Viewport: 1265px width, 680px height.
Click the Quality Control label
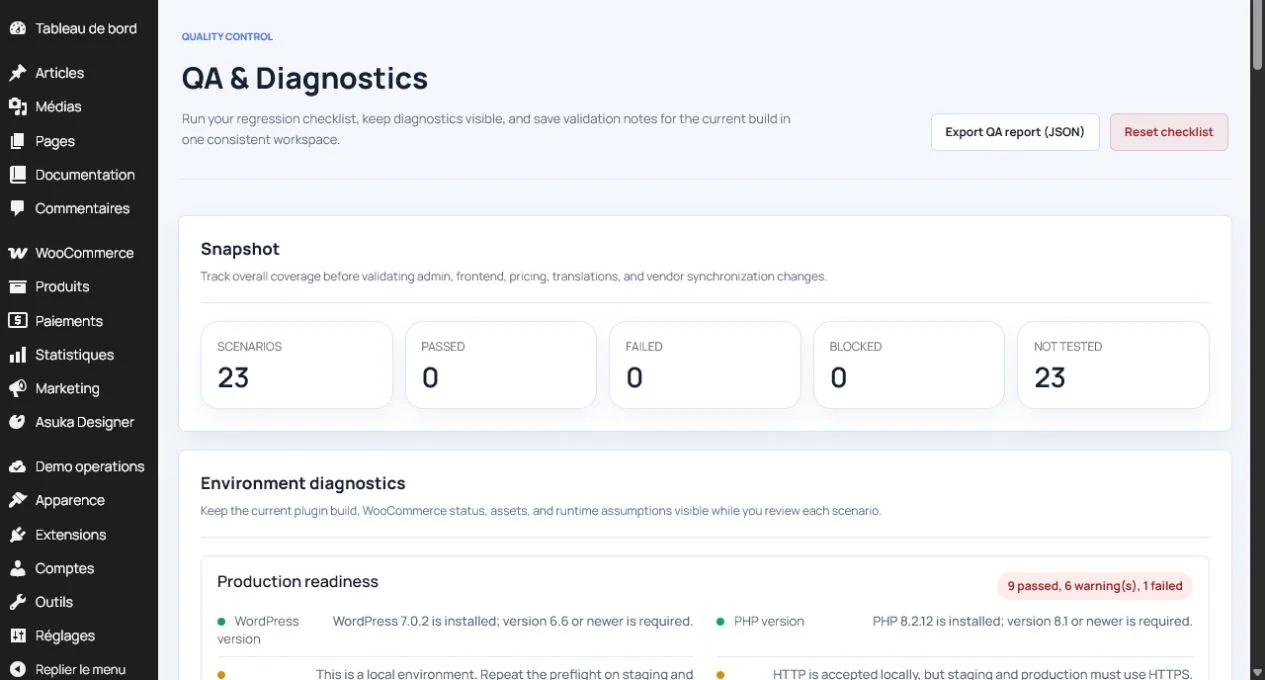click(x=227, y=37)
